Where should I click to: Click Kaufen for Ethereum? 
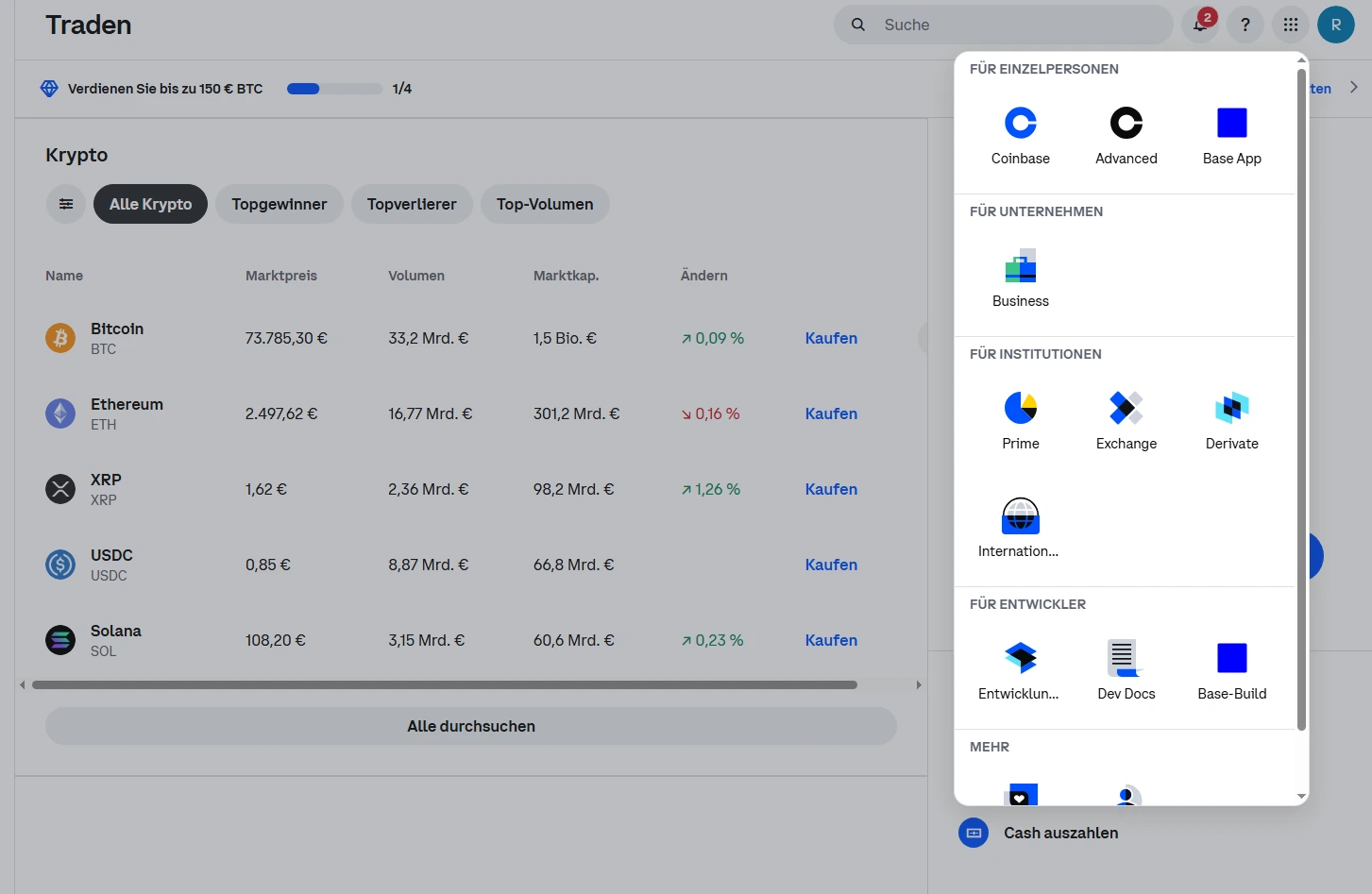click(831, 413)
